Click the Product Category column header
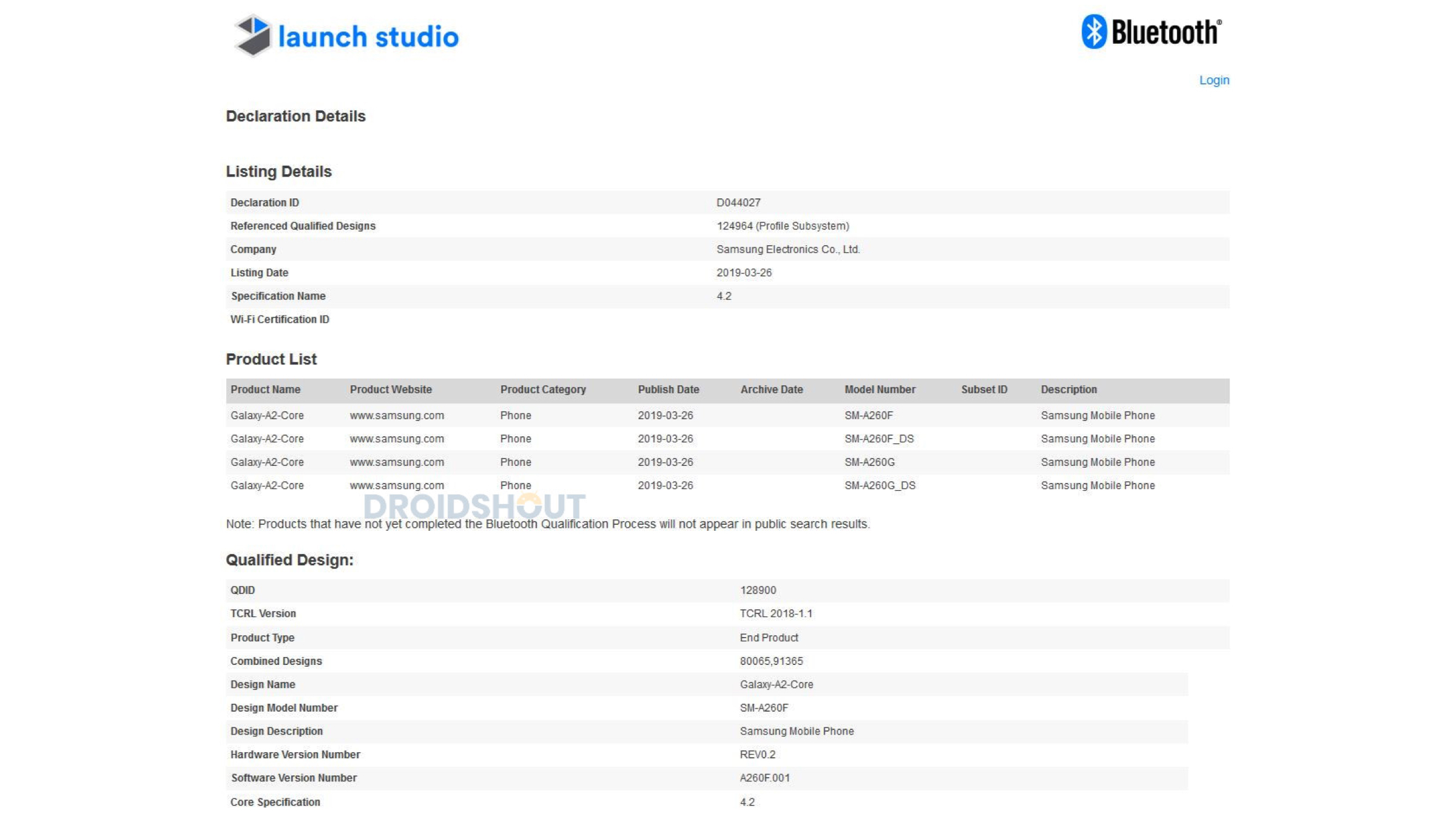This screenshot has height=816, width=1456. tap(542, 389)
